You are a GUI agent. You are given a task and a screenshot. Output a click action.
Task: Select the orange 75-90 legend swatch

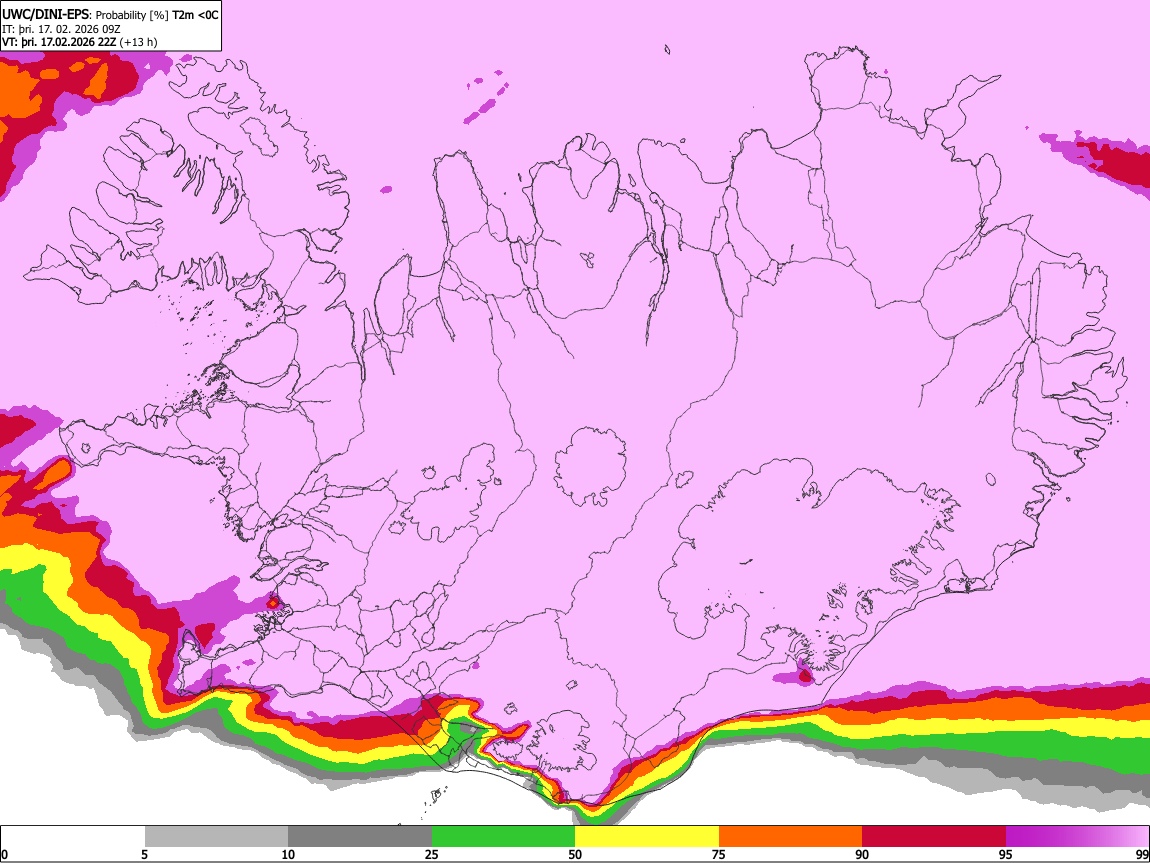(x=790, y=836)
